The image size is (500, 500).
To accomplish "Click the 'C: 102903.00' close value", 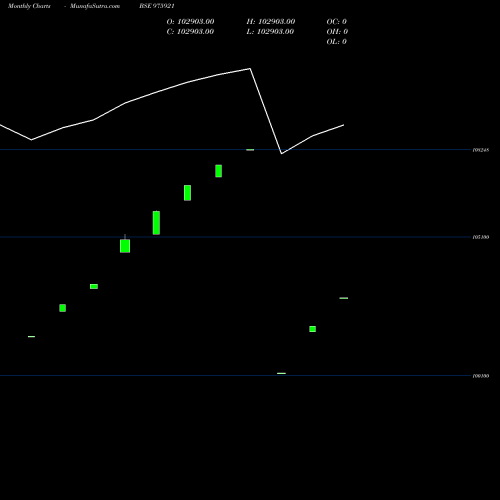I will (190, 32).
